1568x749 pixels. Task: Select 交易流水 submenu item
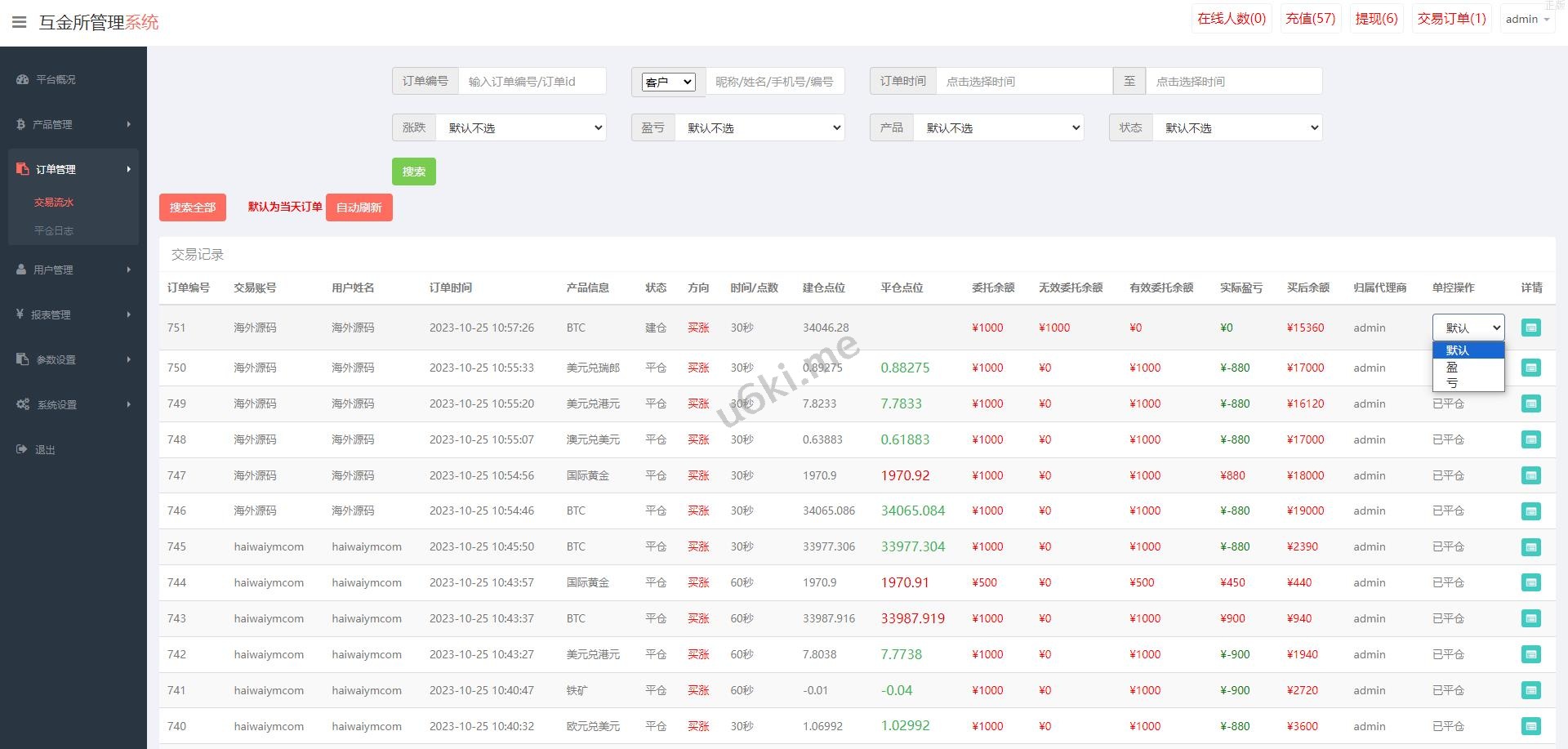pos(54,202)
